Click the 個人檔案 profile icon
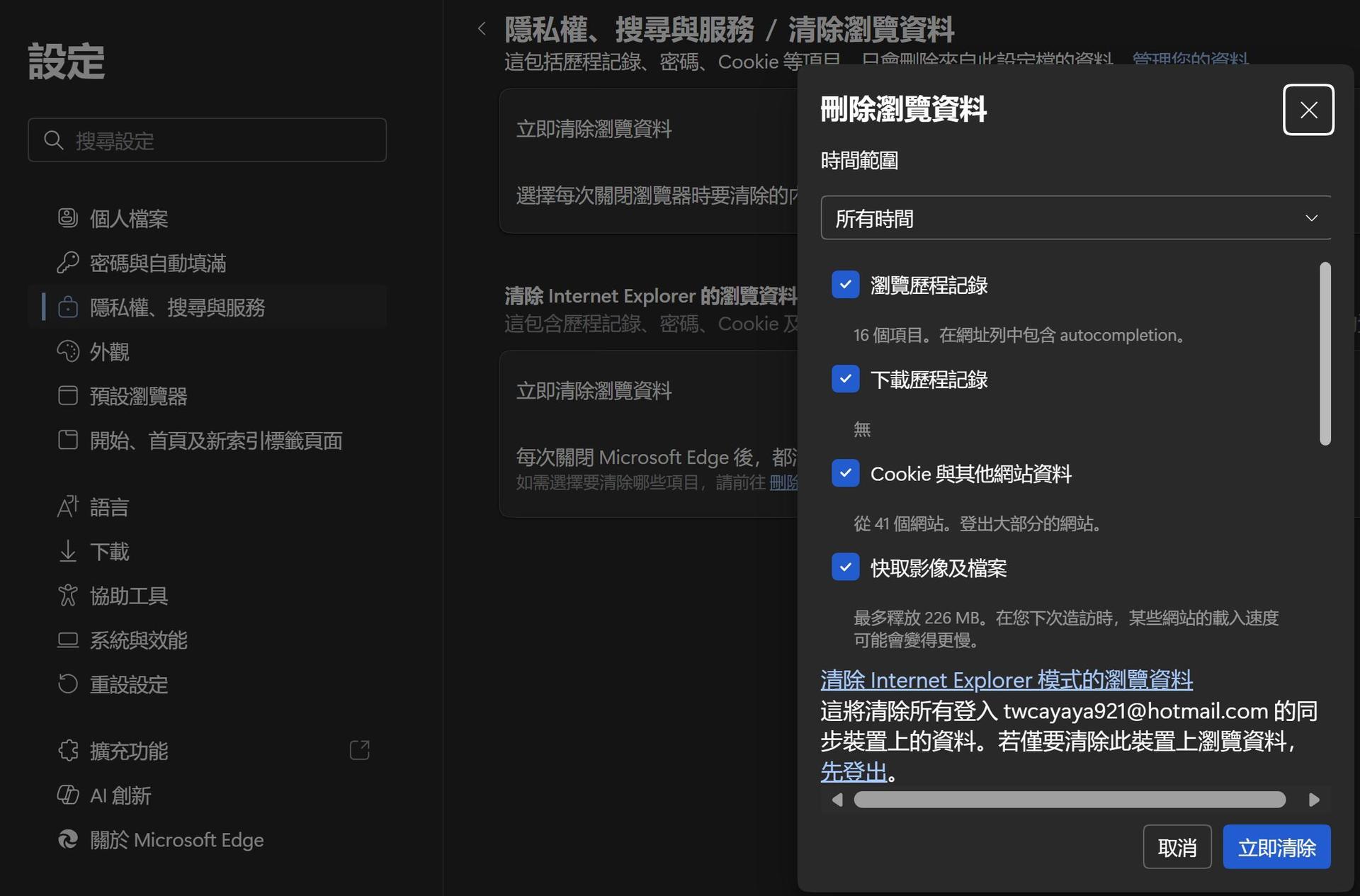 pyautogui.click(x=67, y=218)
